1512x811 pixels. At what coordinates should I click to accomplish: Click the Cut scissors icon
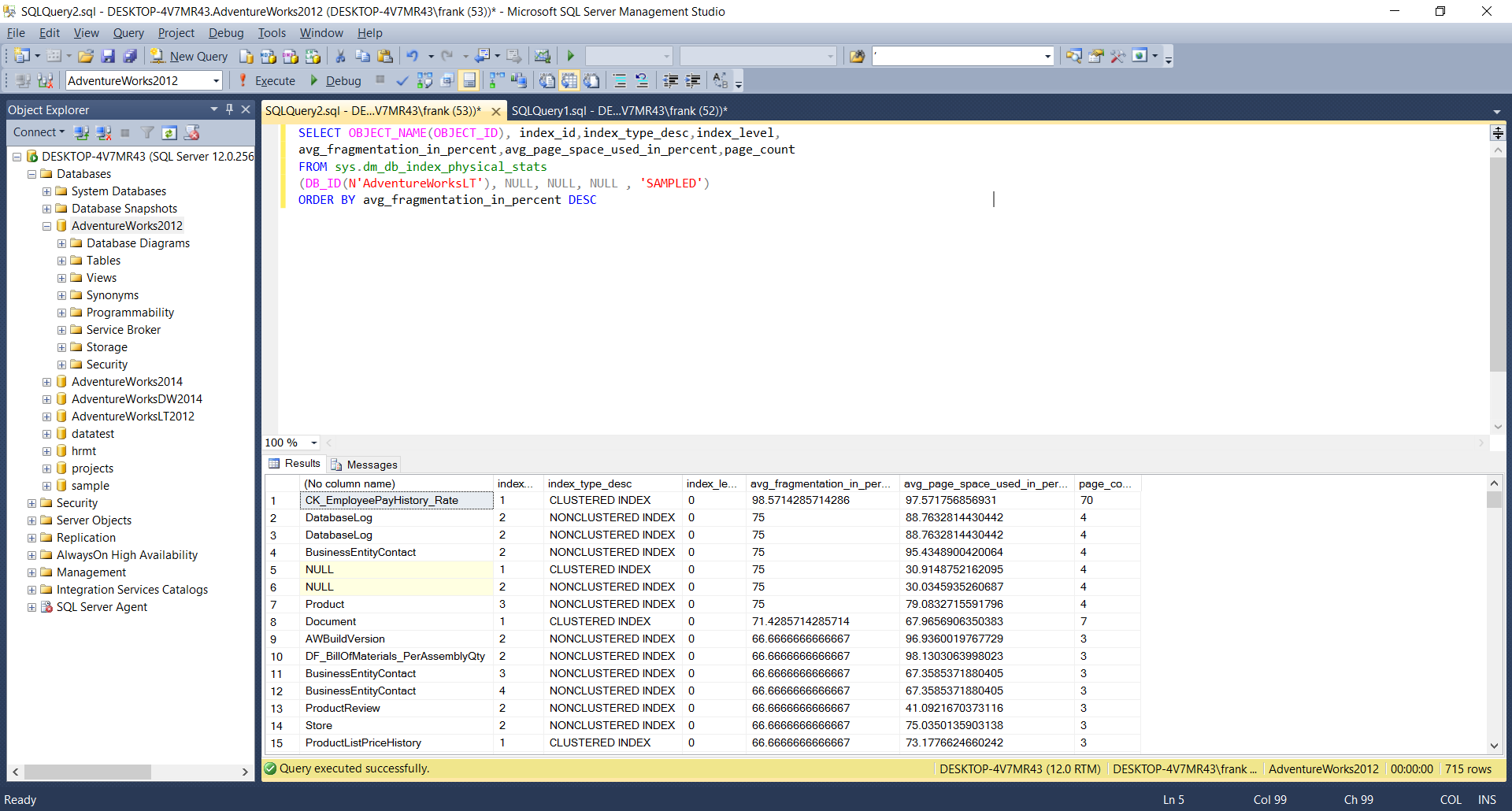(340, 56)
